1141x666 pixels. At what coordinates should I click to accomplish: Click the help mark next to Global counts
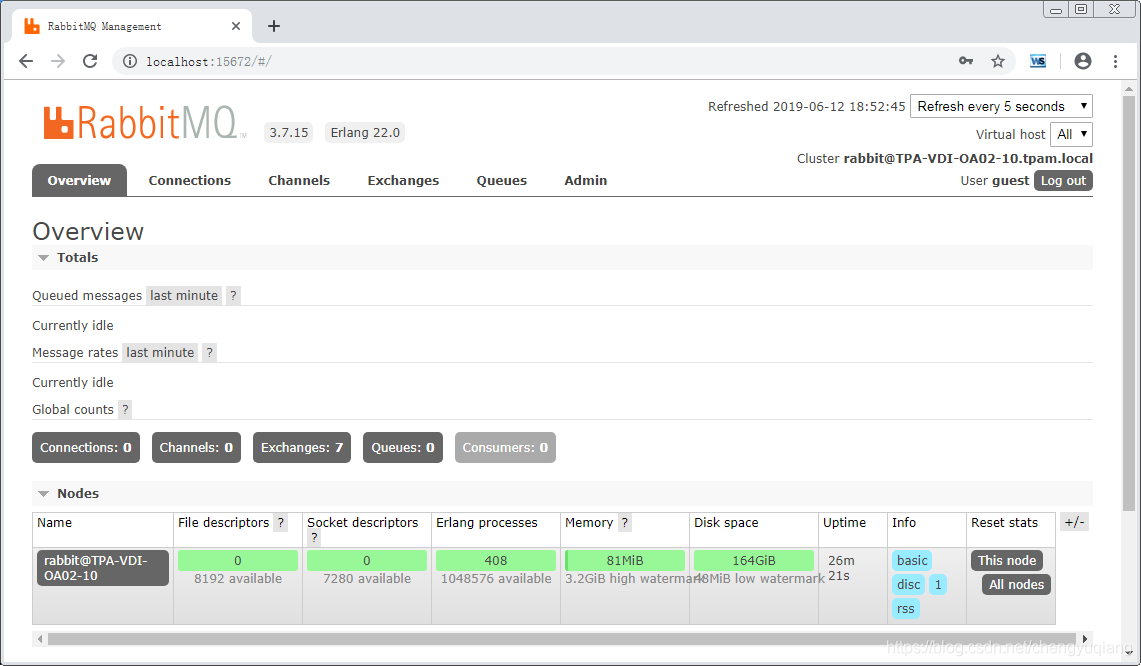coord(125,409)
